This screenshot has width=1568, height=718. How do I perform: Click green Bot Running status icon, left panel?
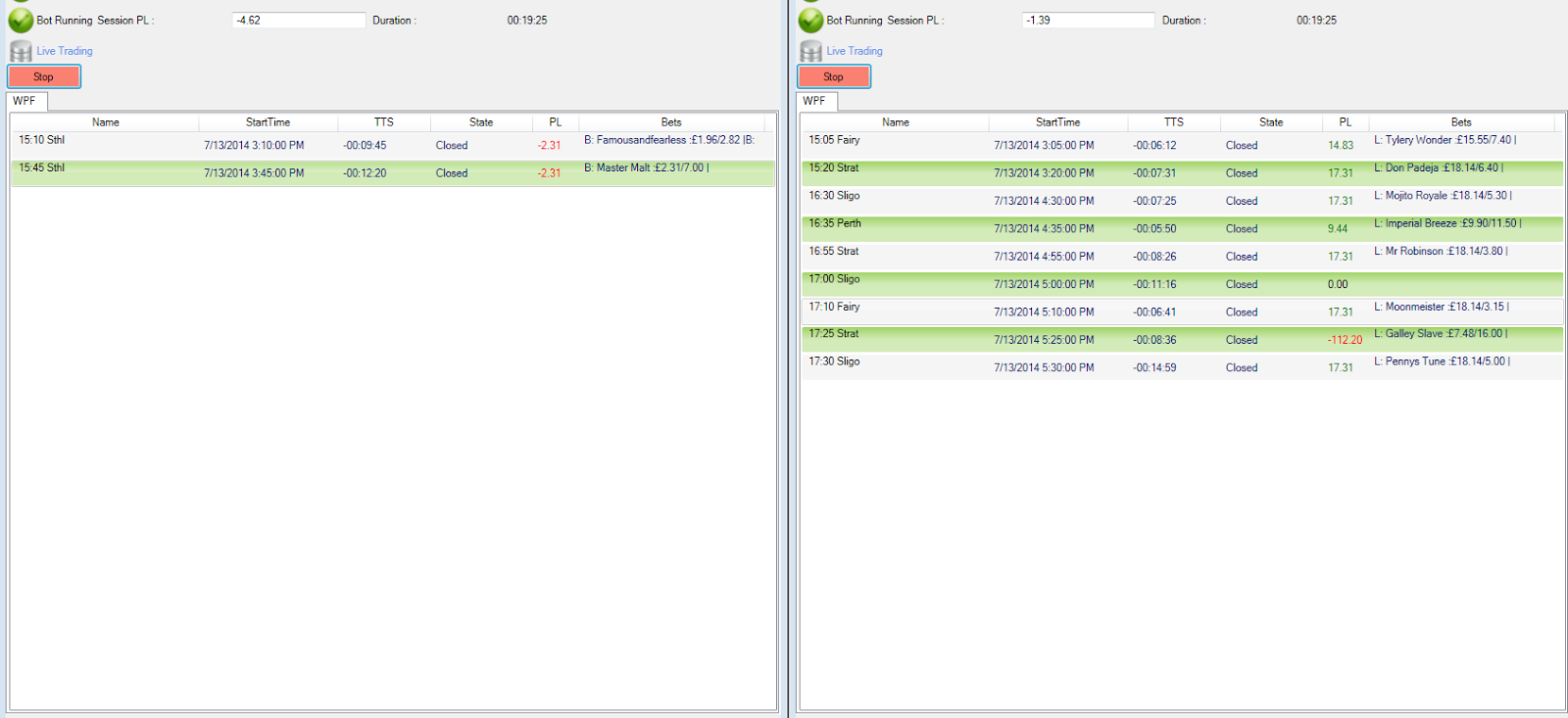pyautogui.click(x=21, y=20)
